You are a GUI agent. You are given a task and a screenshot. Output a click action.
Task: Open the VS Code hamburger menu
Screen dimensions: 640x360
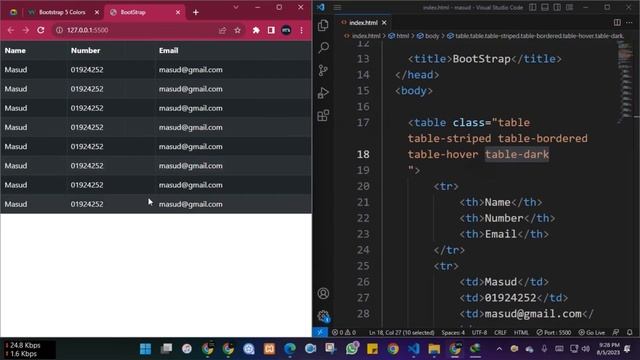(337, 7)
